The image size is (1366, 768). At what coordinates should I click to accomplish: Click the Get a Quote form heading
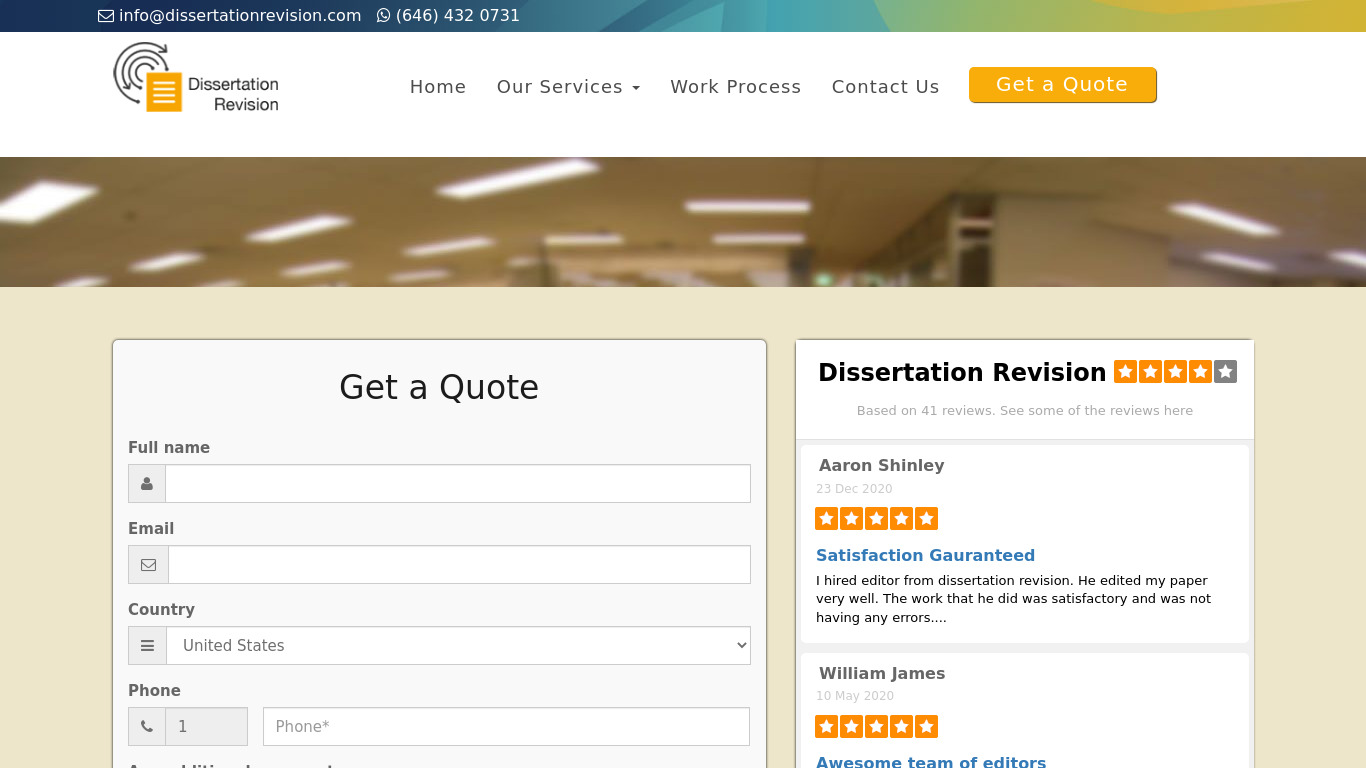click(439, 387)
